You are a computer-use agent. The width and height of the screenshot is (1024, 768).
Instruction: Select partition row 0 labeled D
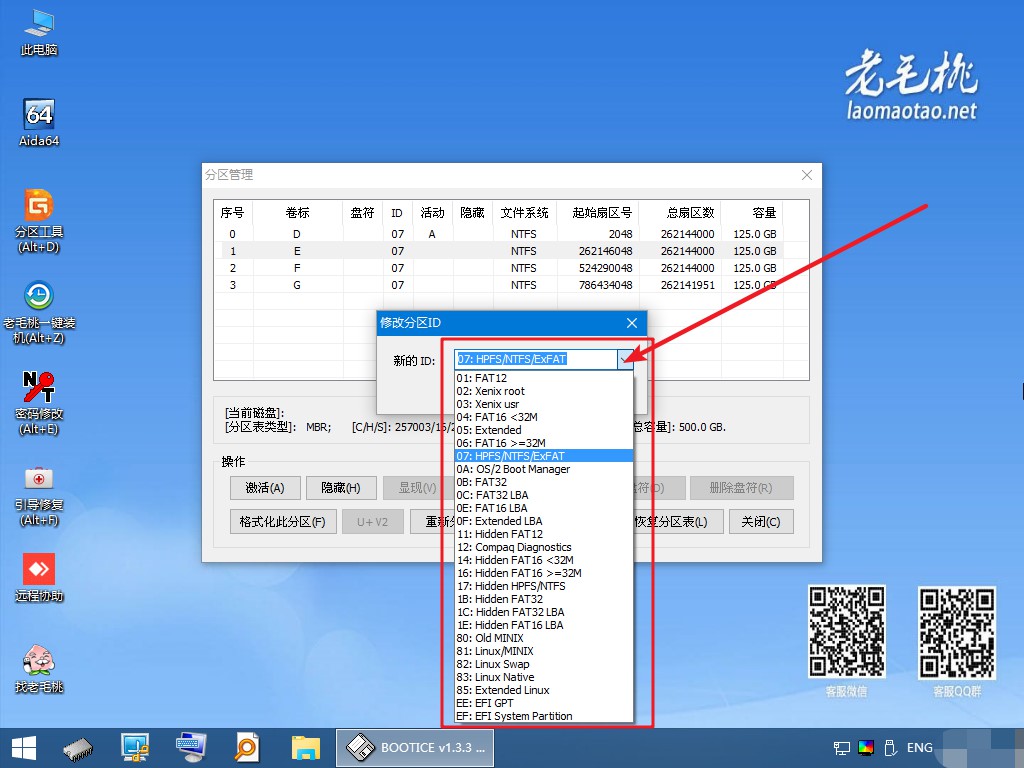pyautogui.click(x=499, y=234)
